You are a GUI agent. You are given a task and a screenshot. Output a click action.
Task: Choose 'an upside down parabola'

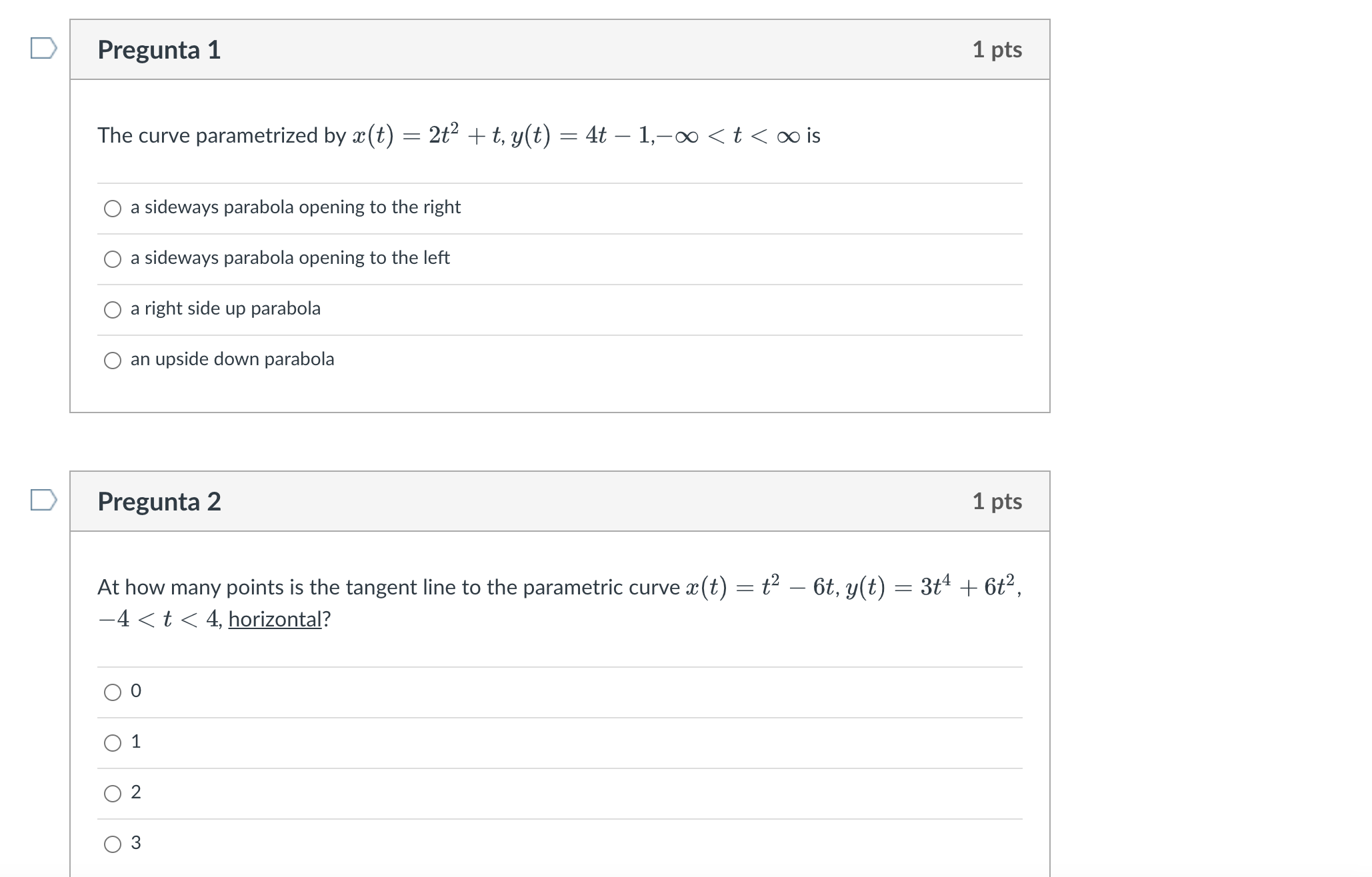(x=112, y=360)
